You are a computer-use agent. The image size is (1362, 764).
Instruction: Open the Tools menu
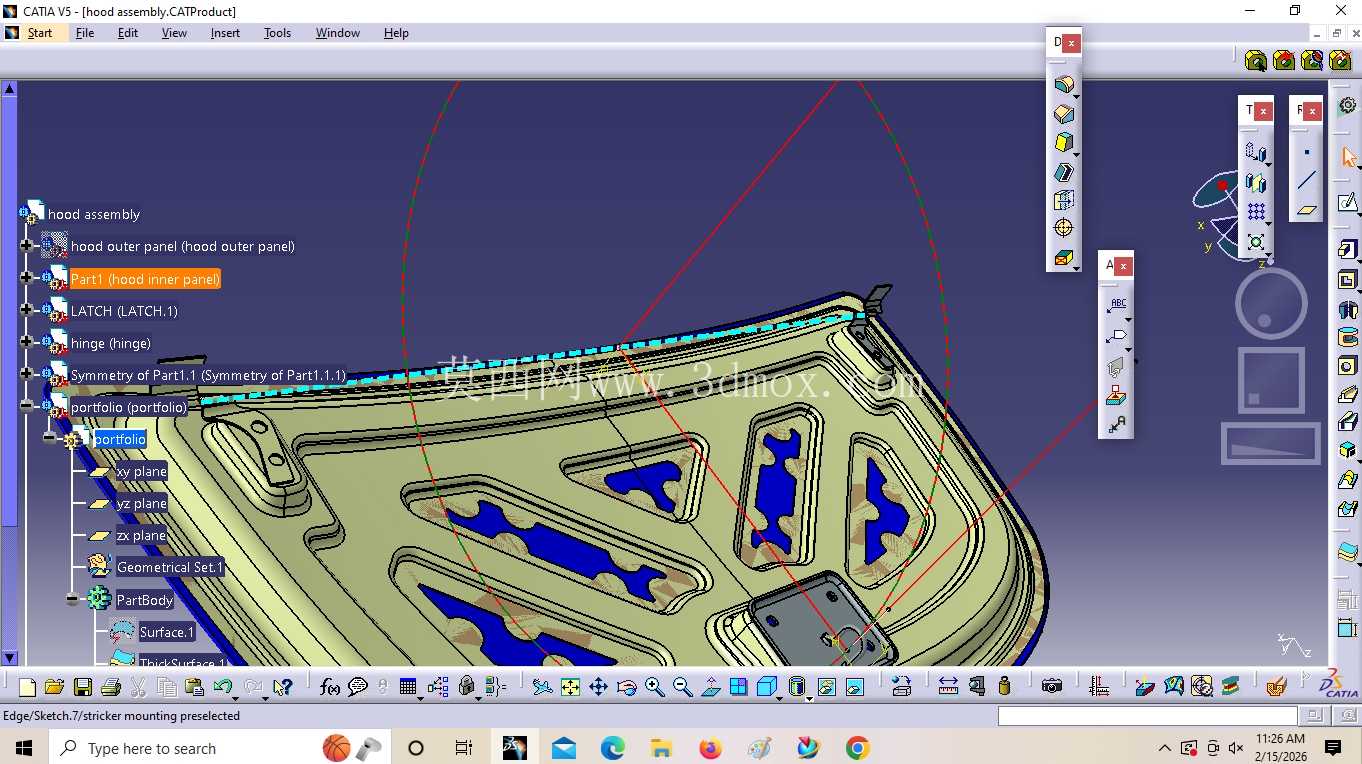coord(277,33)
